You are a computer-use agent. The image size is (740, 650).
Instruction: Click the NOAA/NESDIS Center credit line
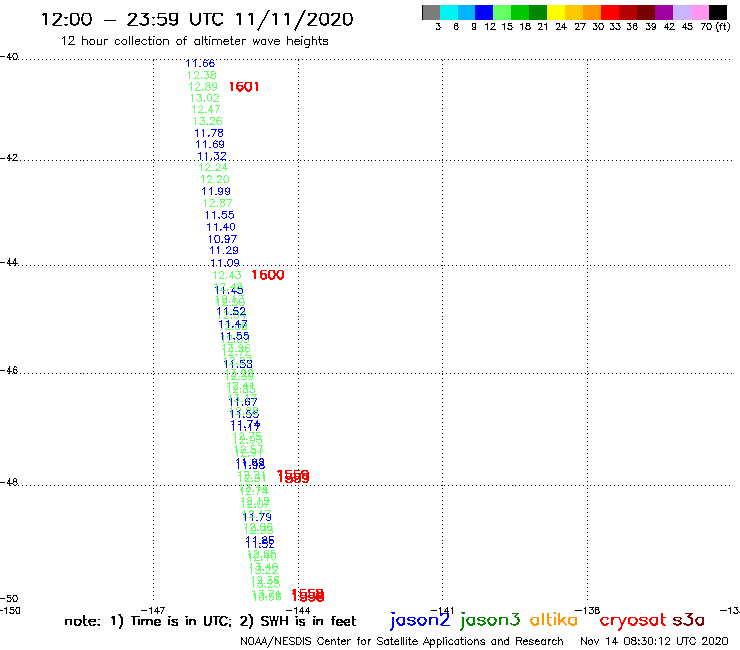402,642
